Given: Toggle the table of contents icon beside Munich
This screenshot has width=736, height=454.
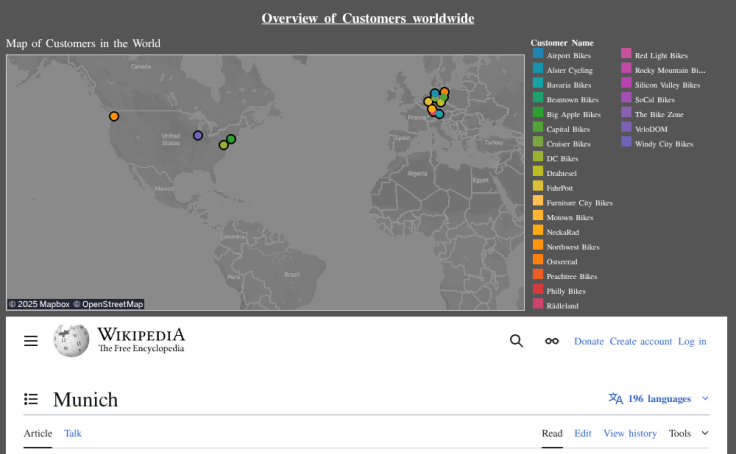Looking at the screenshot, I should (x=31, y=399).
